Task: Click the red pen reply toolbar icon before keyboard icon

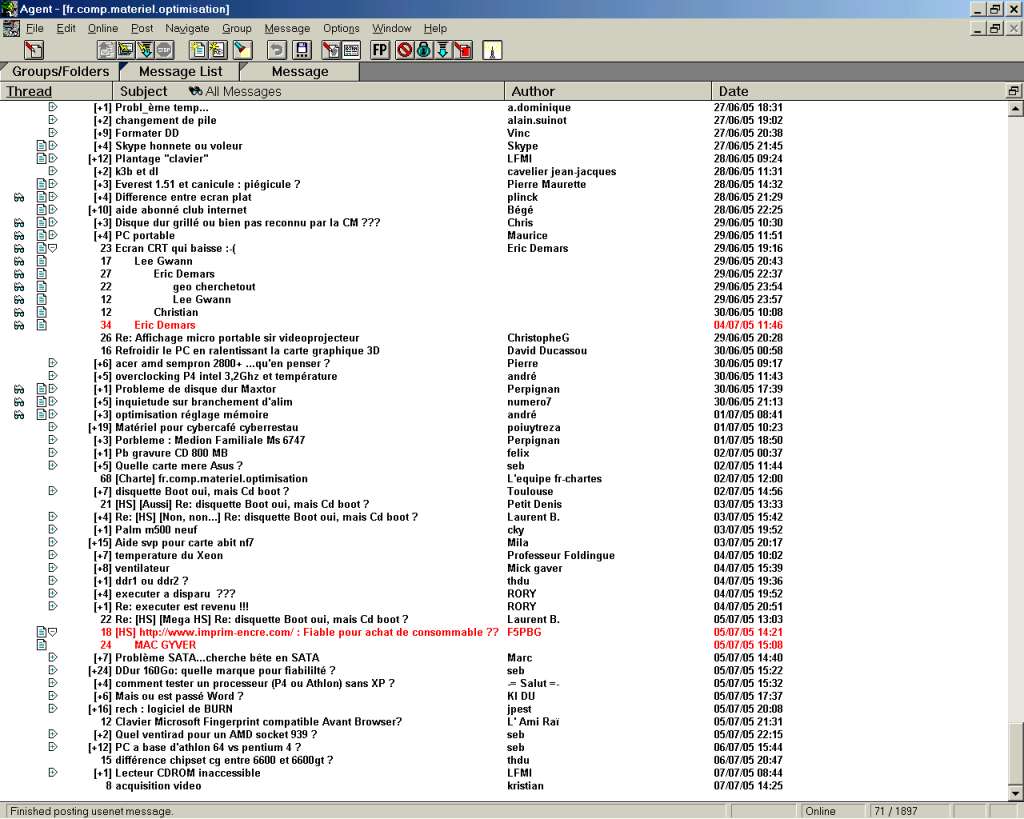Action: 331,50
